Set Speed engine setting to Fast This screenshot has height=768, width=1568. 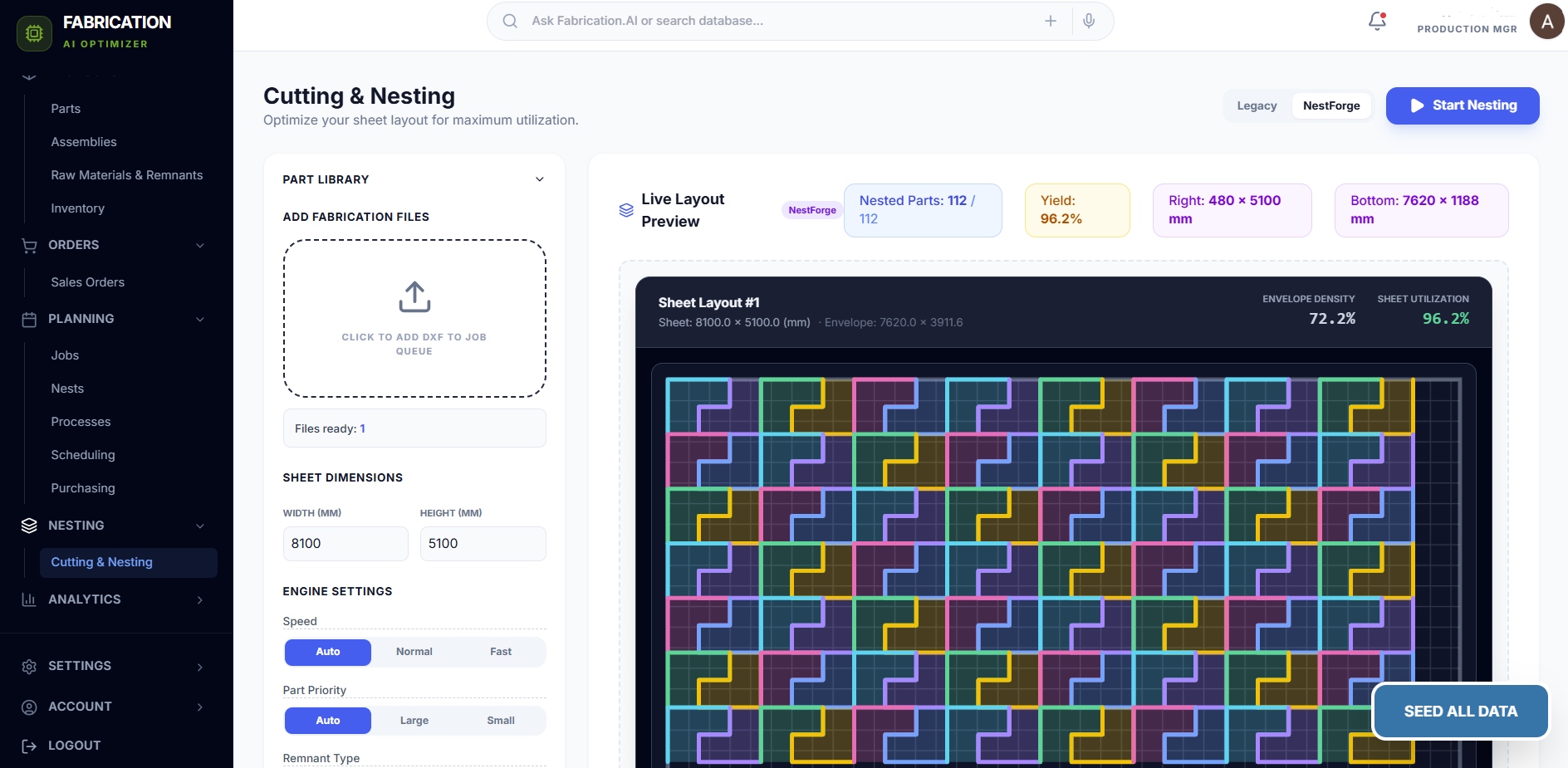point(500,652)
